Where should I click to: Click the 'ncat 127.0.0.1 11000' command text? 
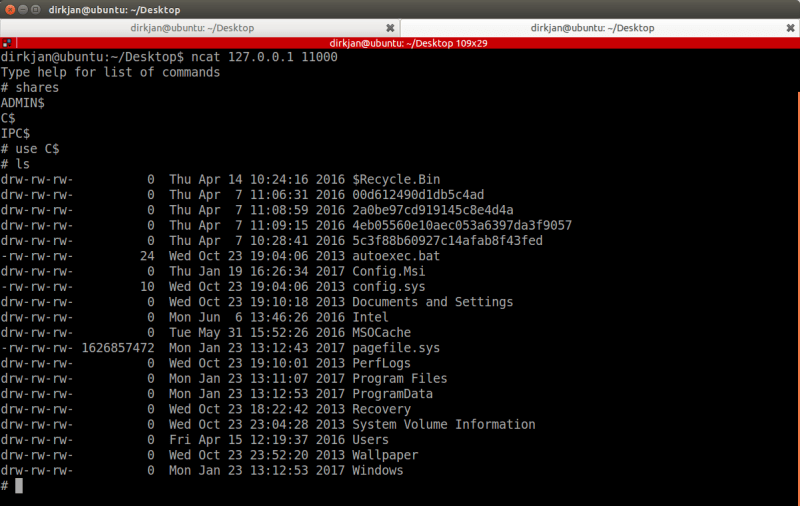264,57
